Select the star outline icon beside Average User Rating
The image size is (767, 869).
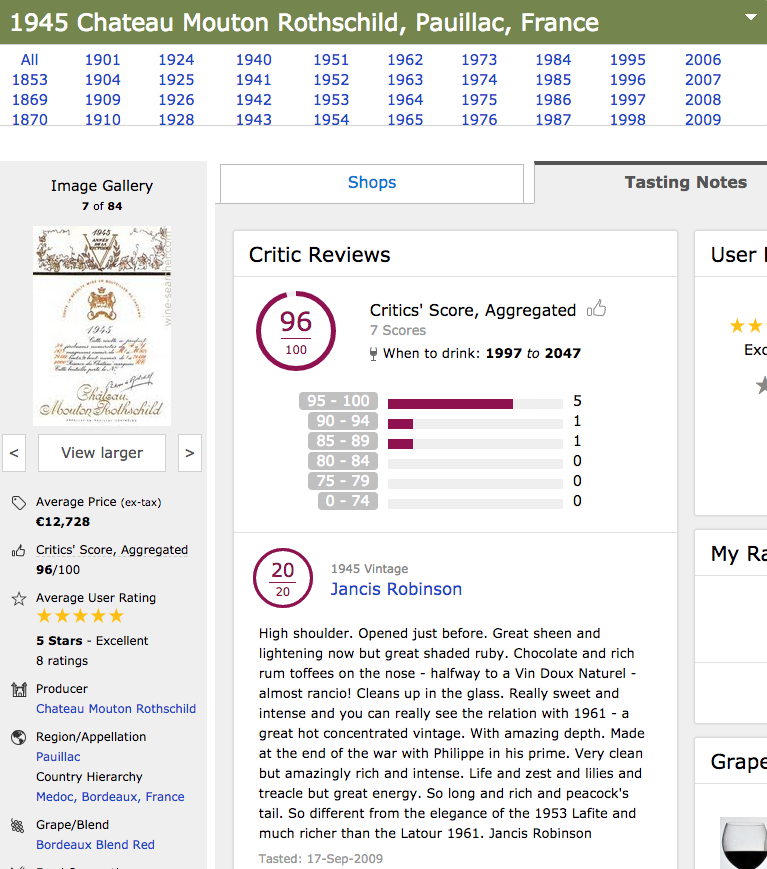[18, 598]
